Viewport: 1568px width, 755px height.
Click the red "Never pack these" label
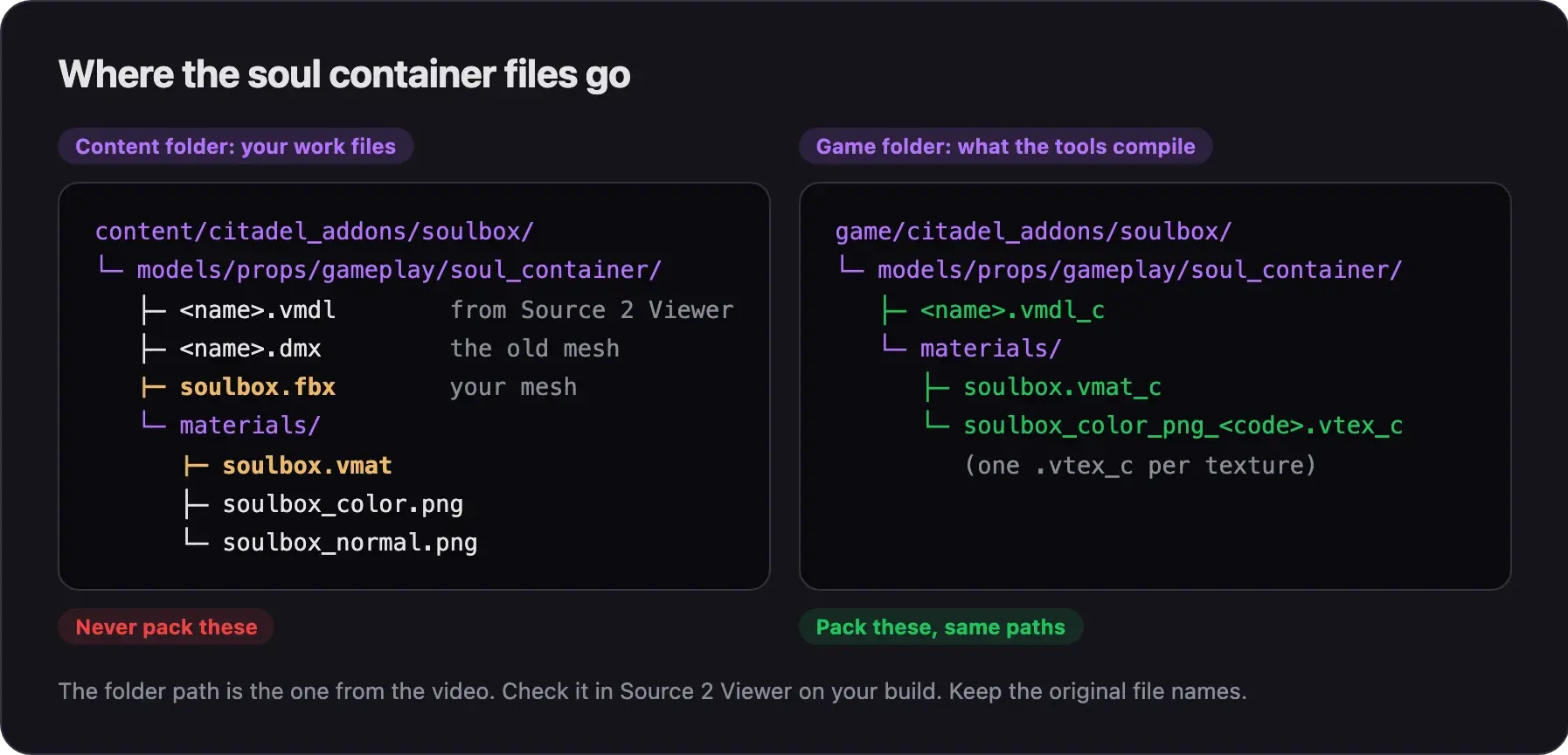[166, 627]
